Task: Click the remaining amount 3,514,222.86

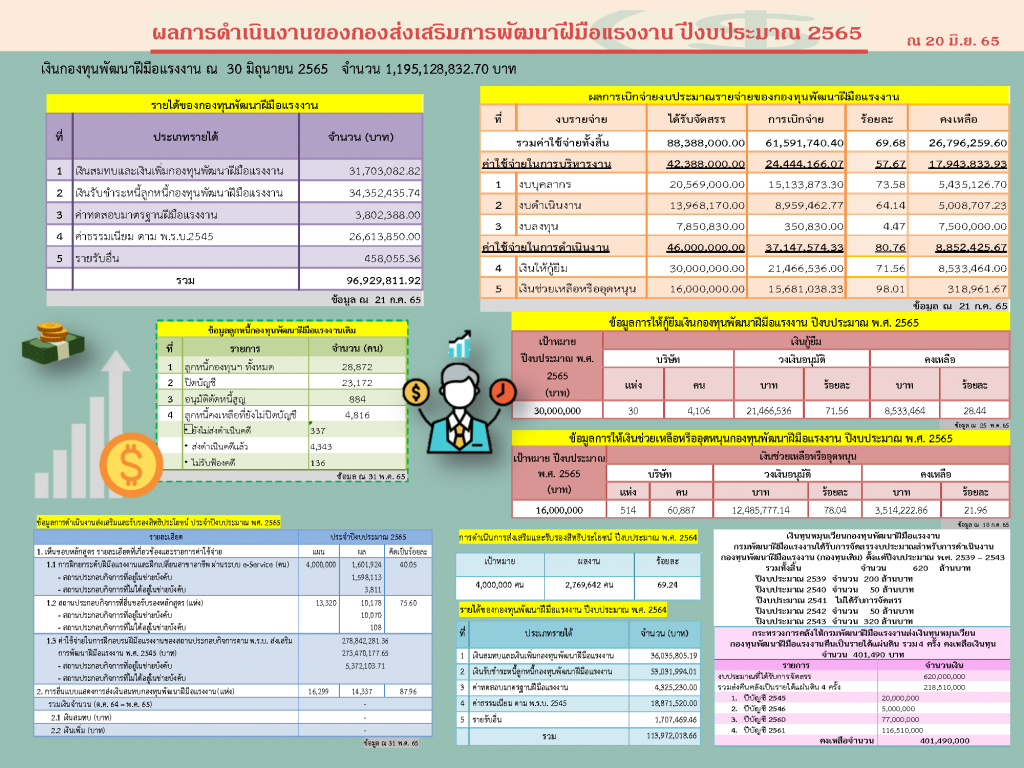Action: click(x=901, y=510)
